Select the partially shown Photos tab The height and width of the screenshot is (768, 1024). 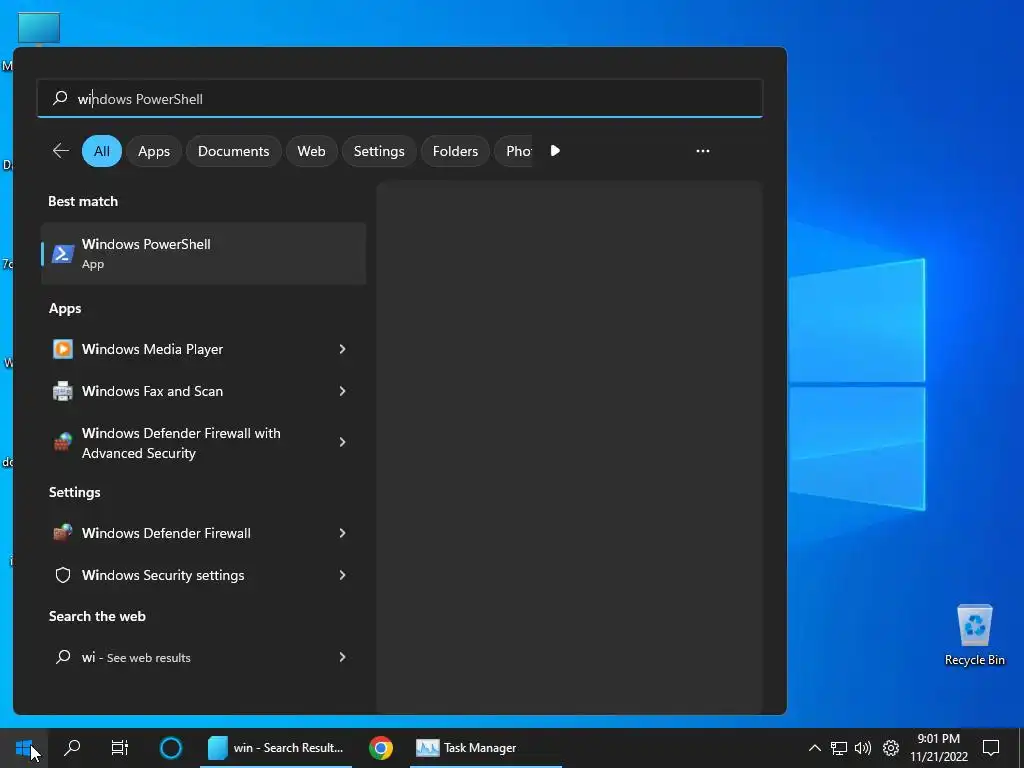click(515, 151)
